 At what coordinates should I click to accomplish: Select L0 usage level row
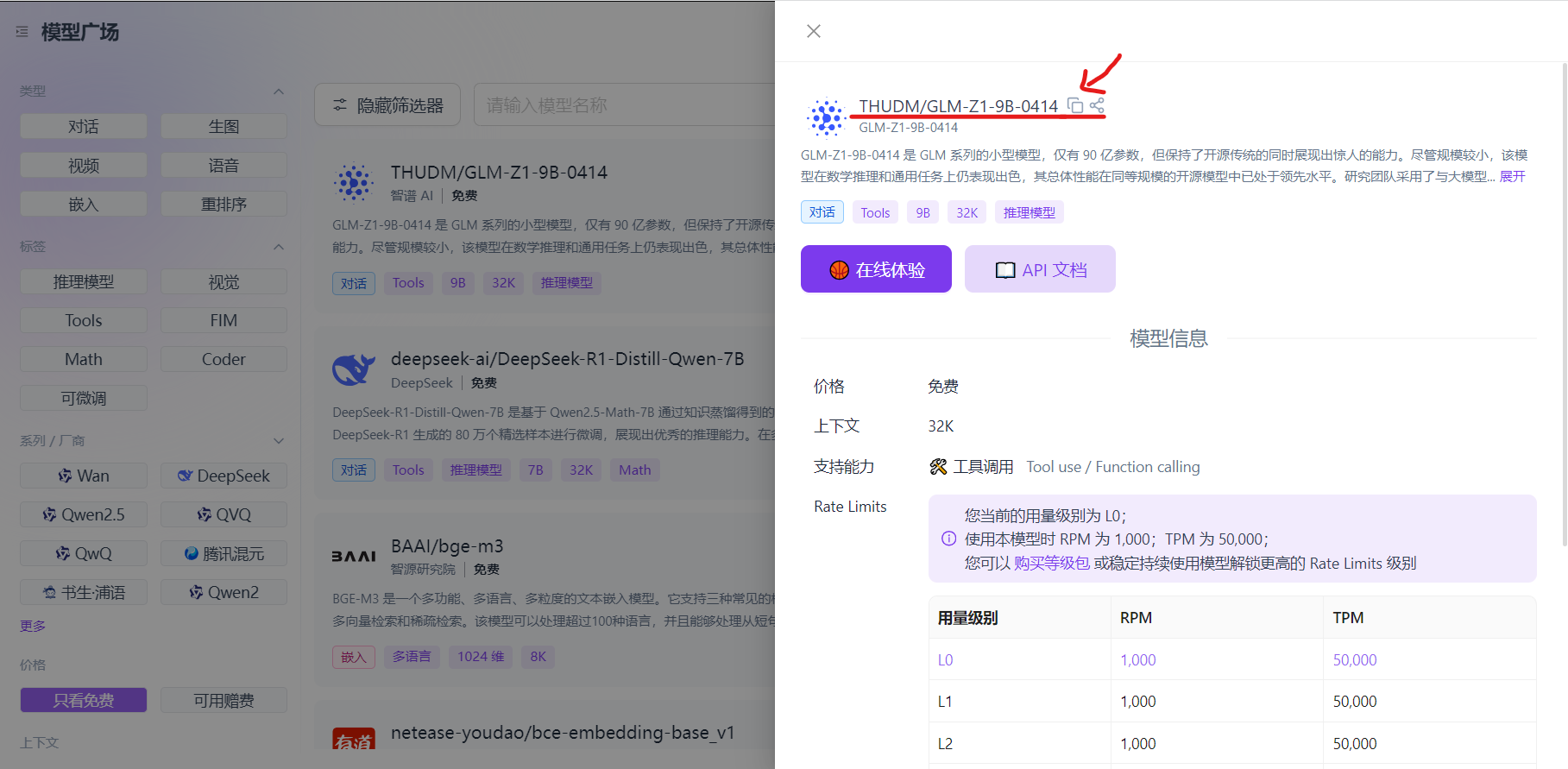(1232, 659)
